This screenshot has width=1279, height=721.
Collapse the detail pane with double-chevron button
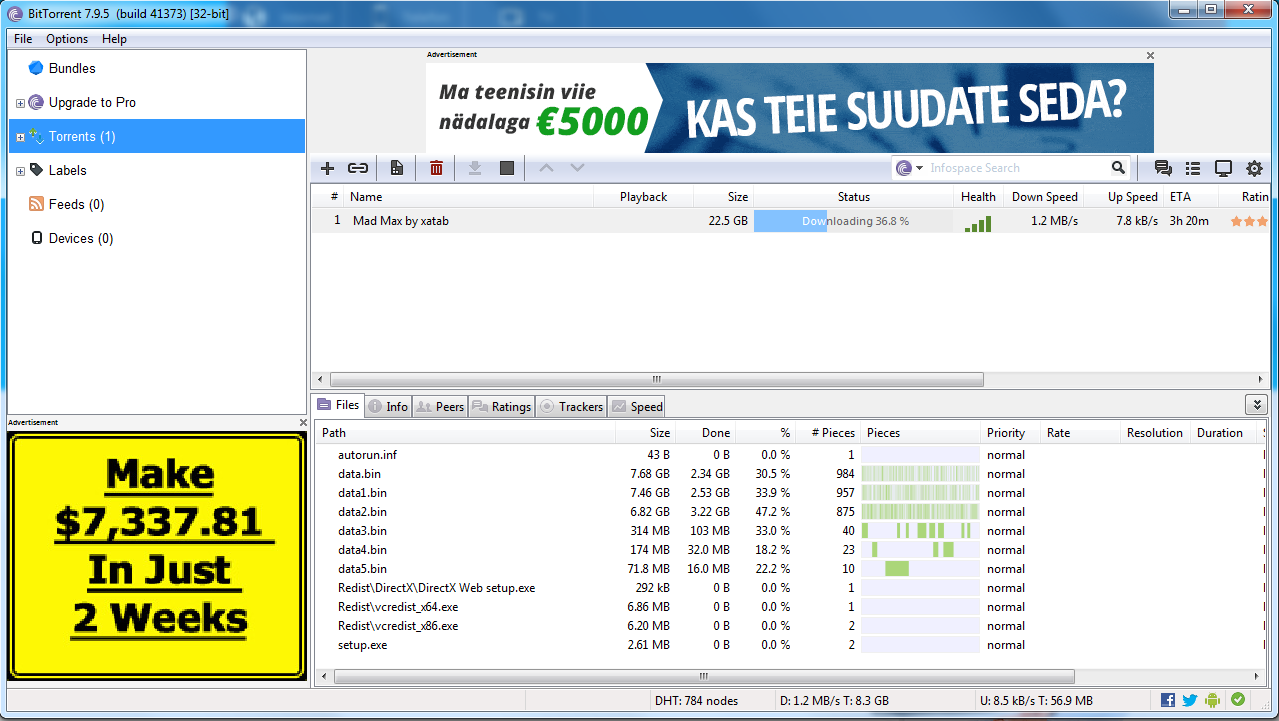(x=1257, y=404)
